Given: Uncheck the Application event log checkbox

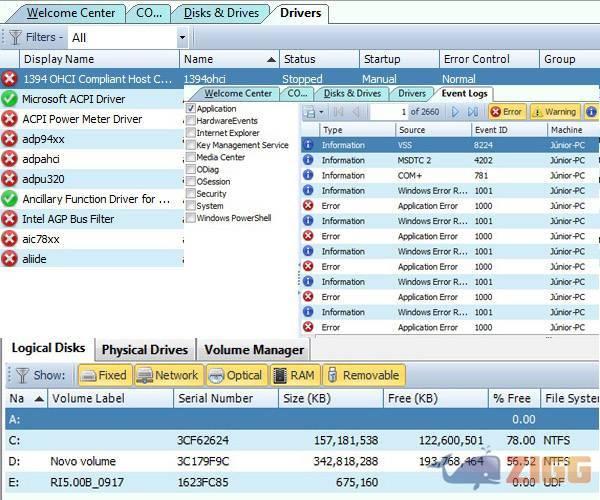Looking at the screenshot, I should [x=191, y=109].
